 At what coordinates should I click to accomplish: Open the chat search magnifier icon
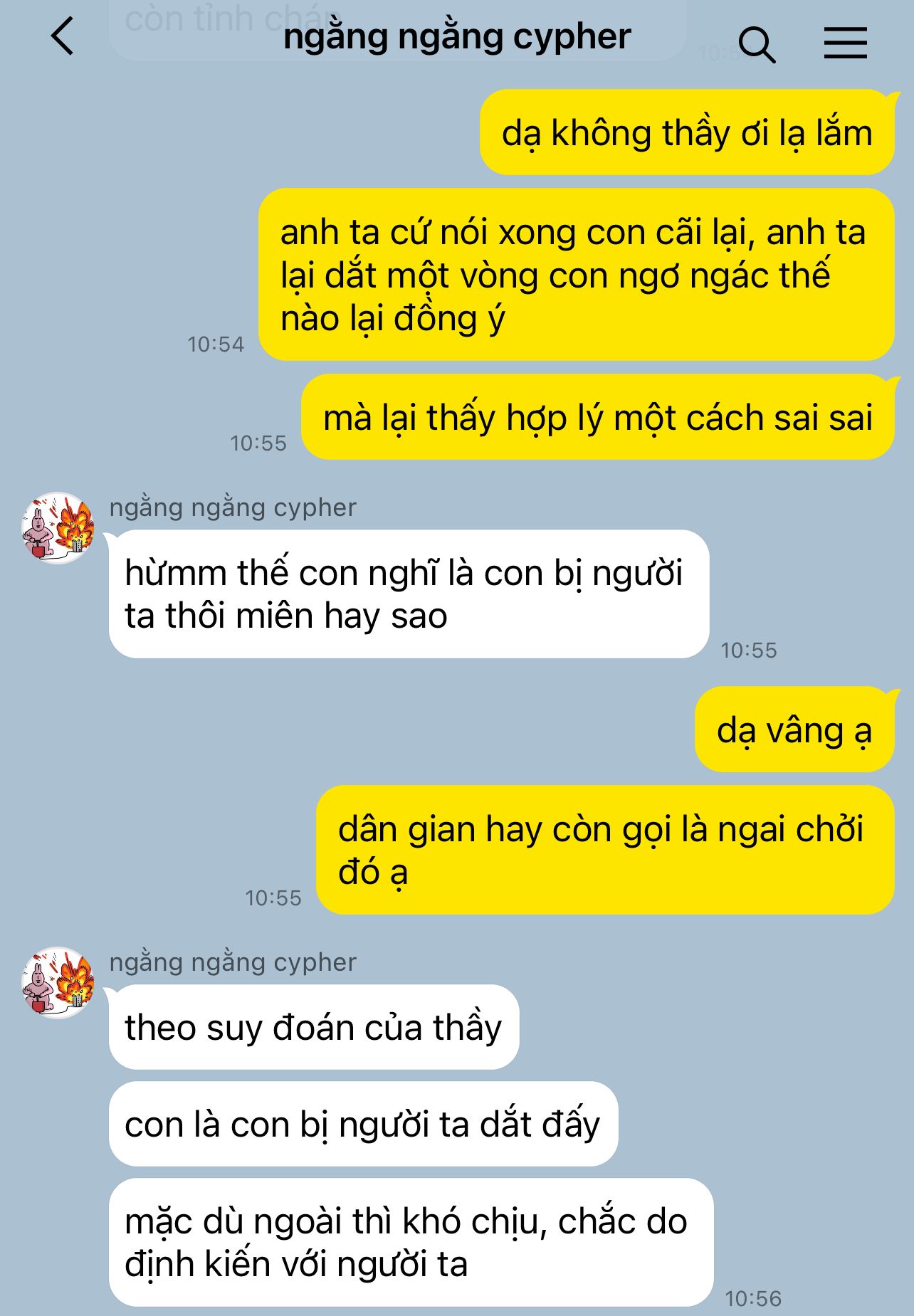tap(757, 44)
